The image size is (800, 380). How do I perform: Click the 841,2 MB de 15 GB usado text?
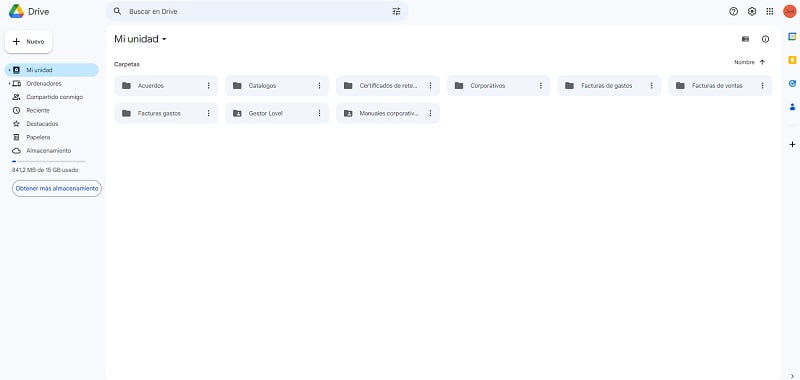[45, 170]
